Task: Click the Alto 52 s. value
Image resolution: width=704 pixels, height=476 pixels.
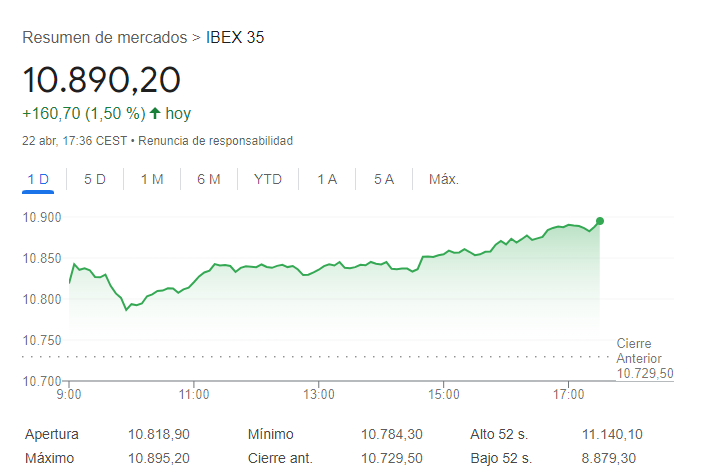Action: [x=614, y=435]
